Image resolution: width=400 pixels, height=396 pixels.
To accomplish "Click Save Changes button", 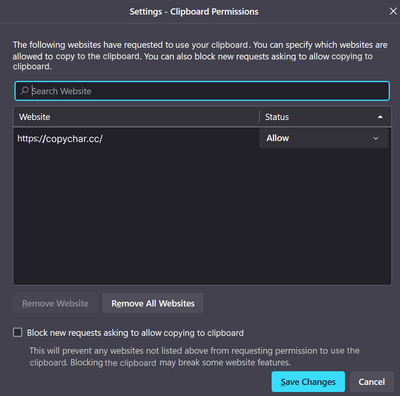I will (x=308, y=382).
